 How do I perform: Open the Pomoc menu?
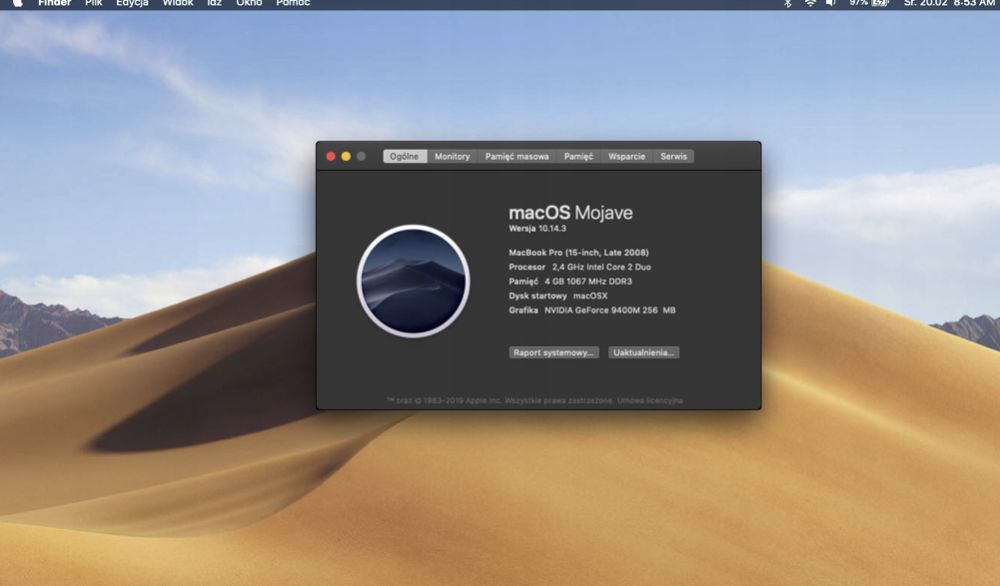293,3
